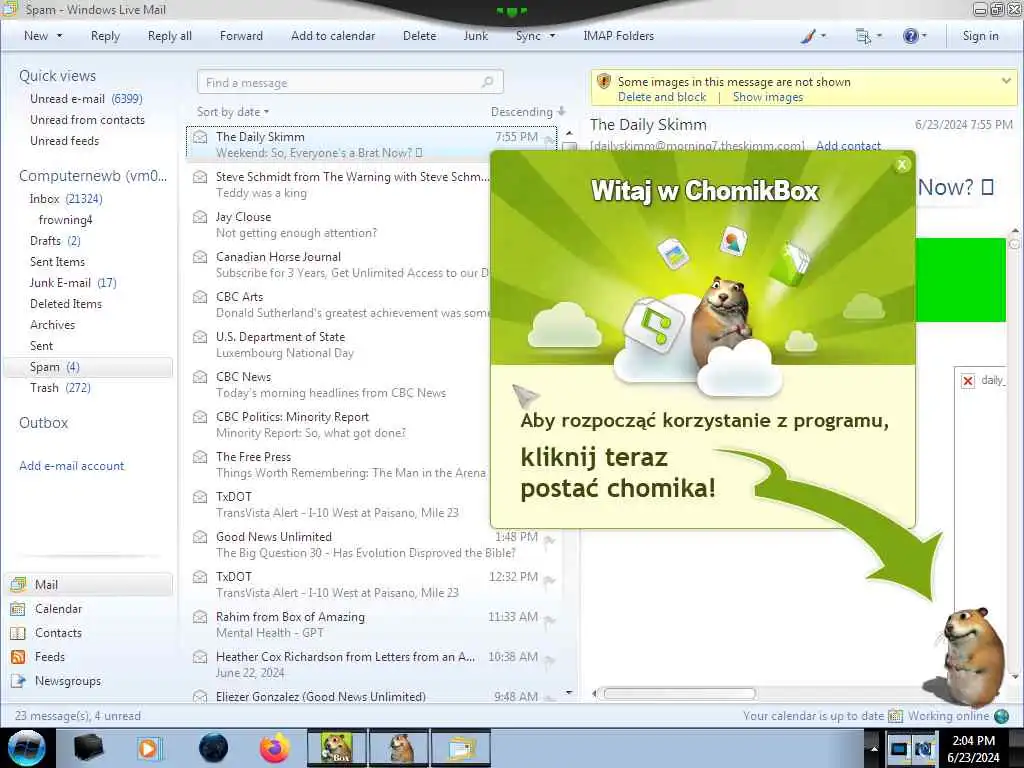
Task: Click the black box taskbar icon
Action: tap(88, 748)
